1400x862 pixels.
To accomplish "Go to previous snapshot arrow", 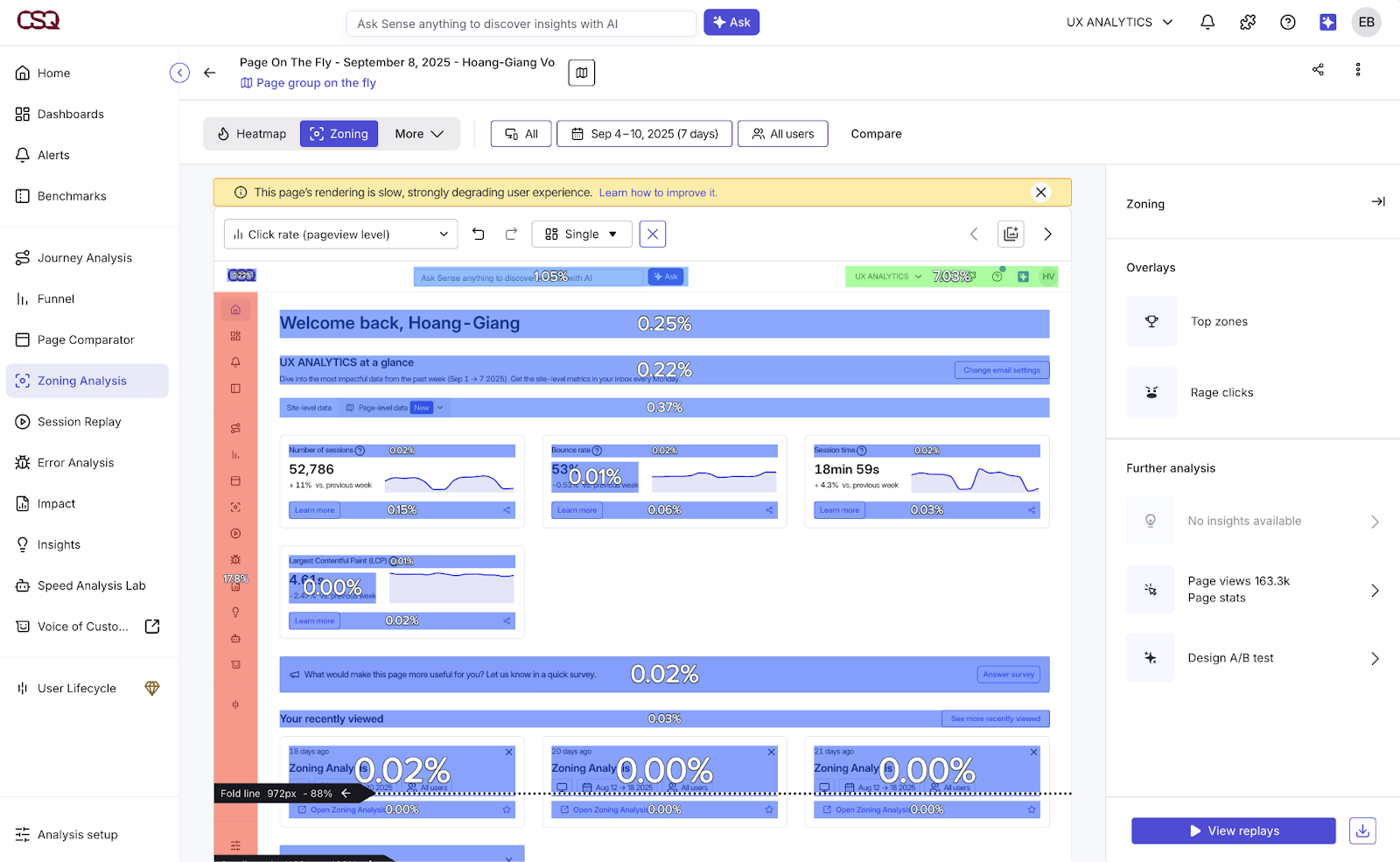I will tap(974, 234).
